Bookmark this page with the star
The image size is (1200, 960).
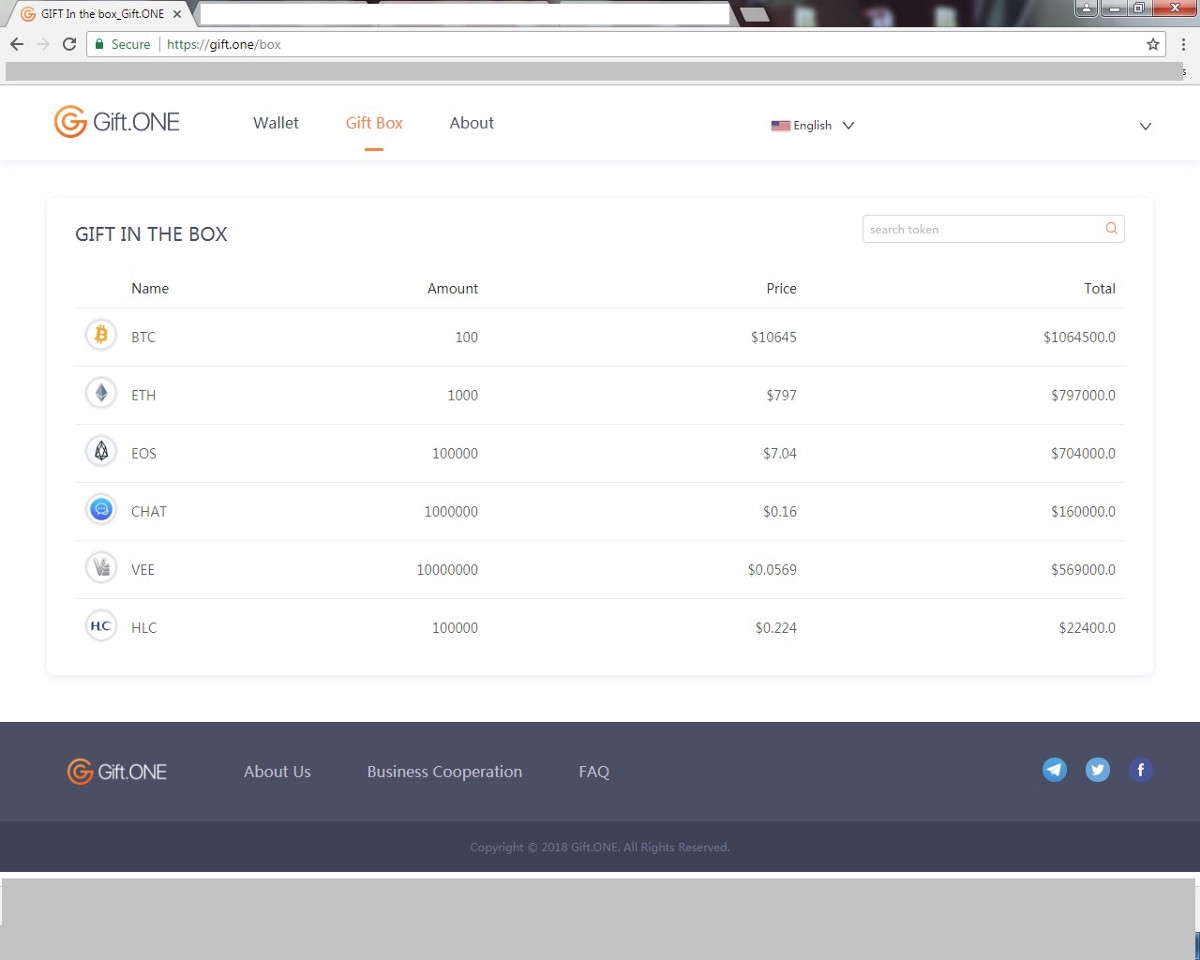(1153, 44)
